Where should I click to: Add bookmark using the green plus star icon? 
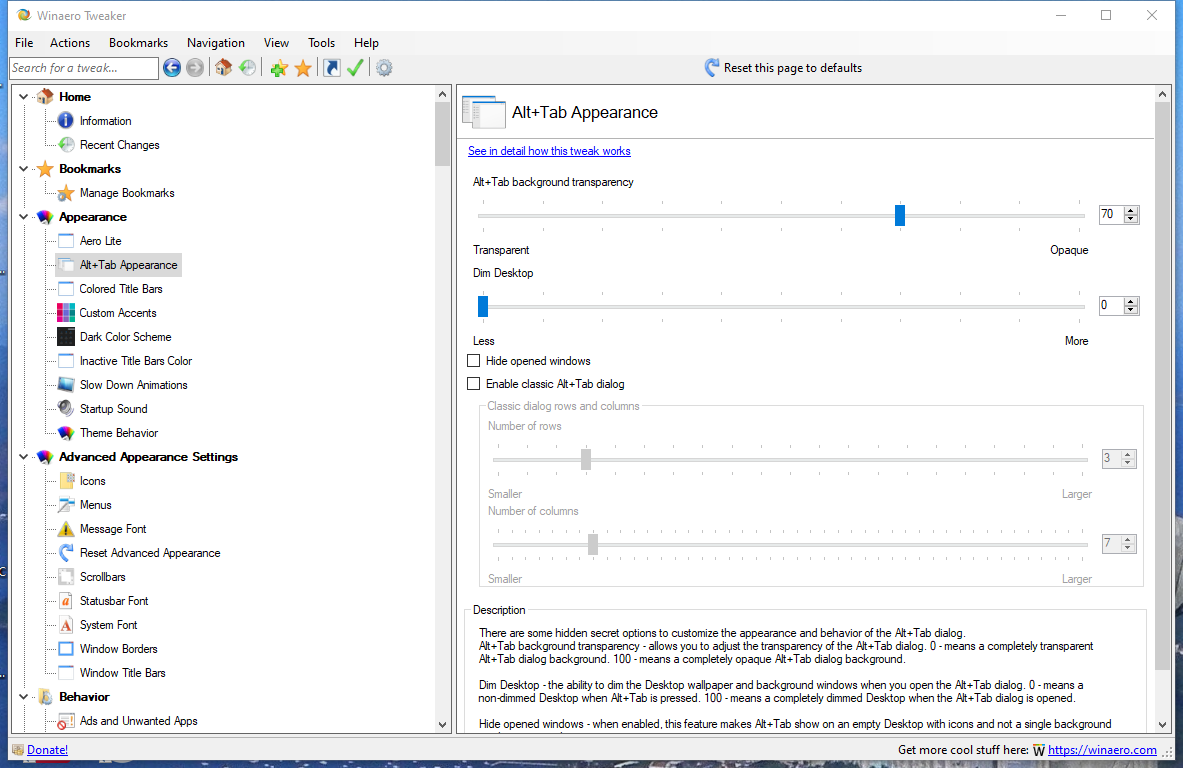(279, 69)
